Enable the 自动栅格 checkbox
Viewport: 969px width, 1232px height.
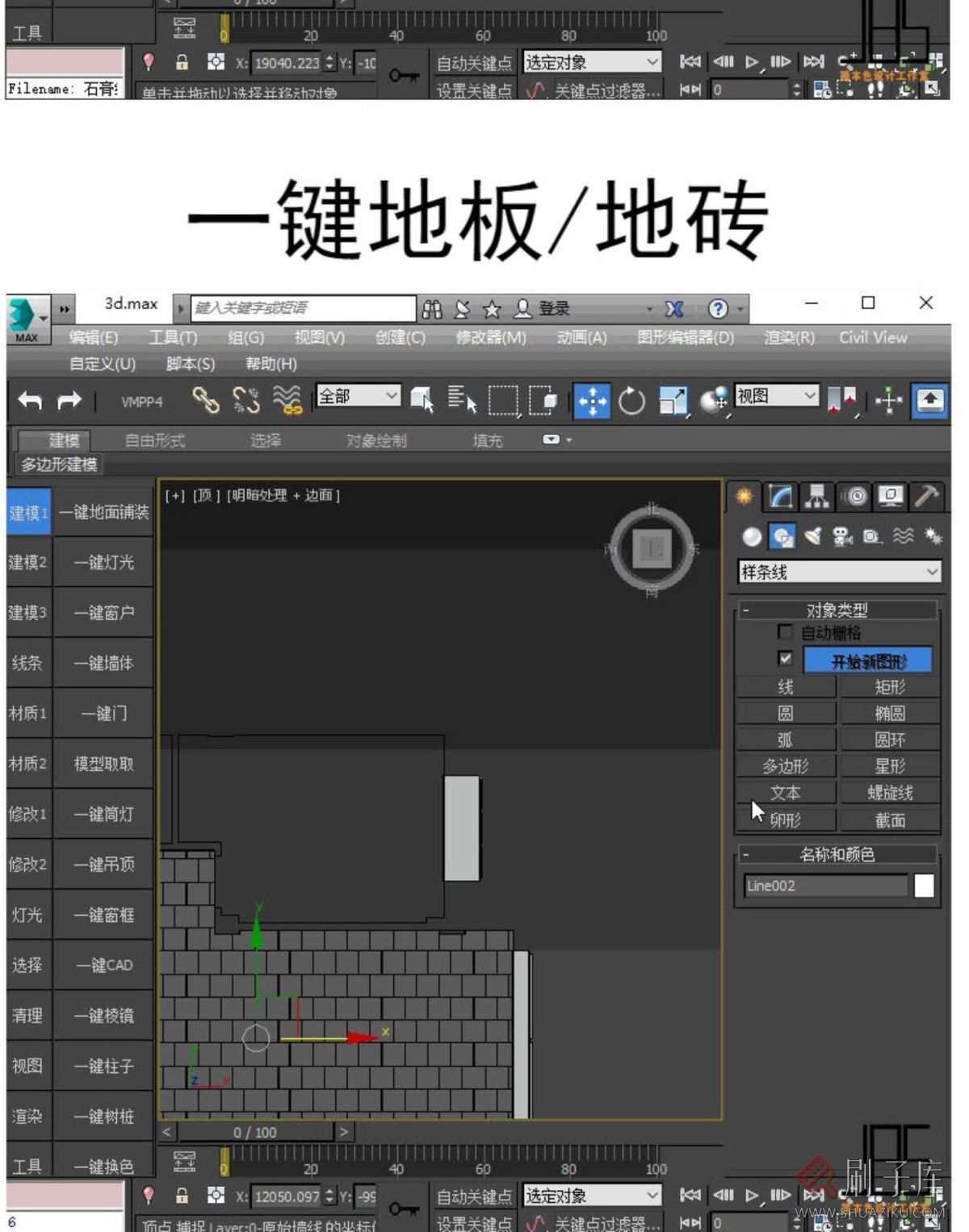[784, 632]
